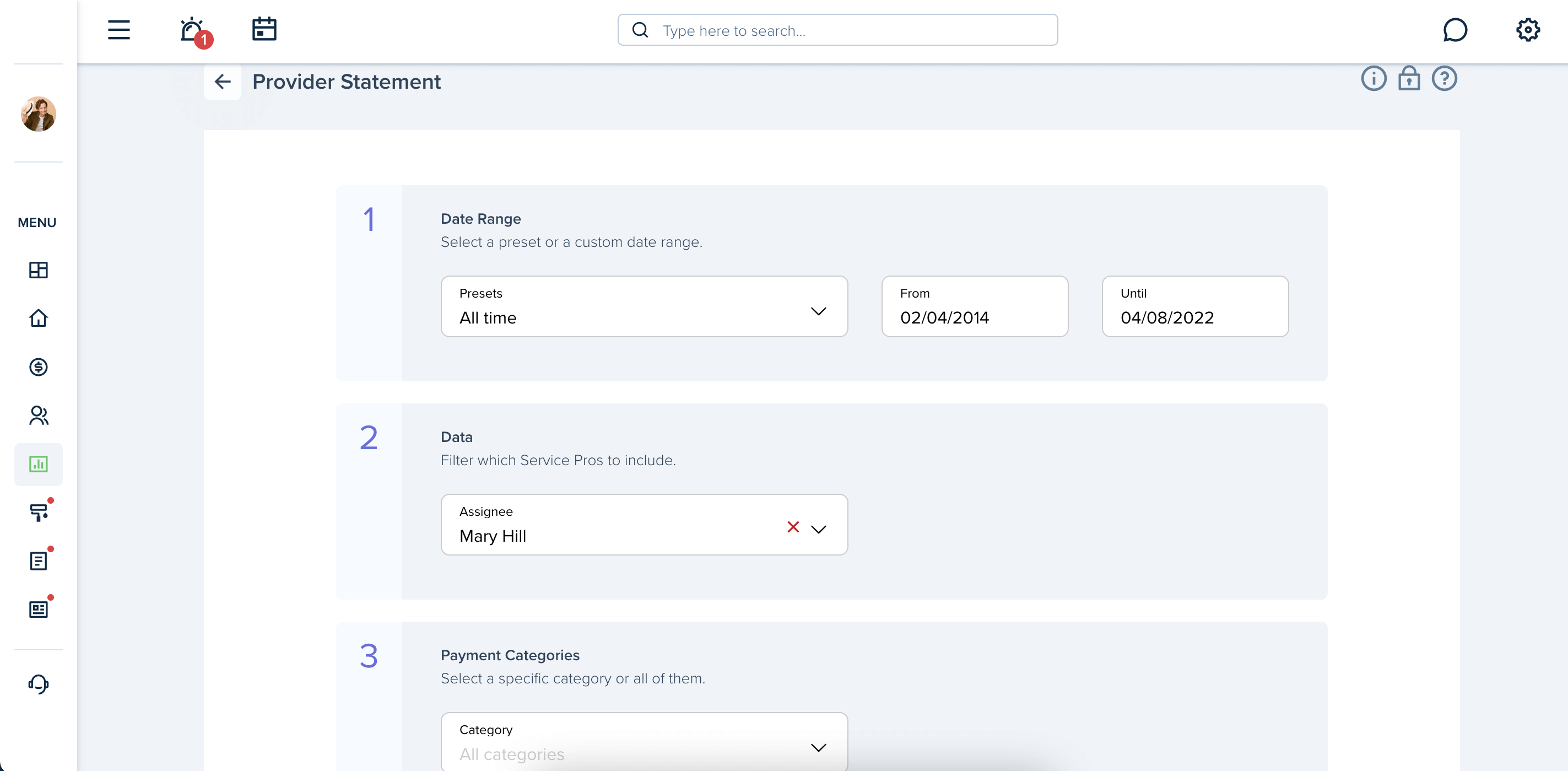Screen dimensions: 1568x771
Task: Open the calendar icon in top bar
Action: (x=264, y=29)
